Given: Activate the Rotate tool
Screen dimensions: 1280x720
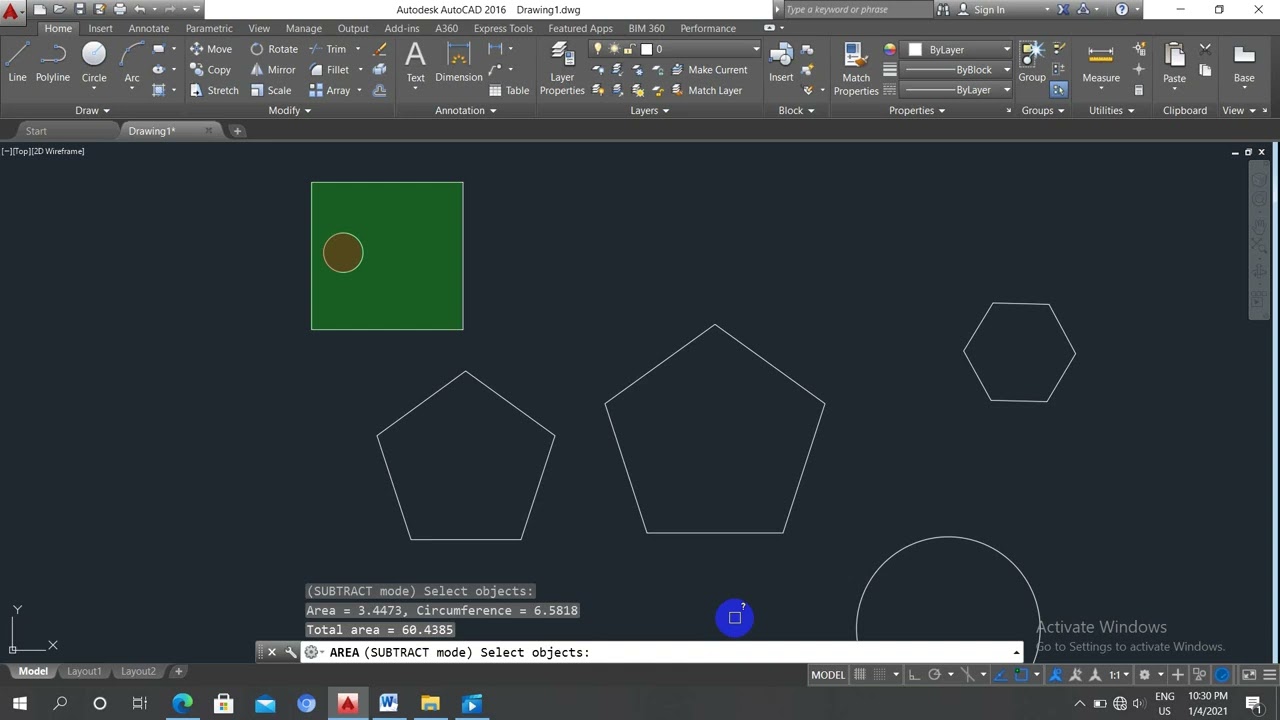Looking at the screenshot, I should 274,49.
